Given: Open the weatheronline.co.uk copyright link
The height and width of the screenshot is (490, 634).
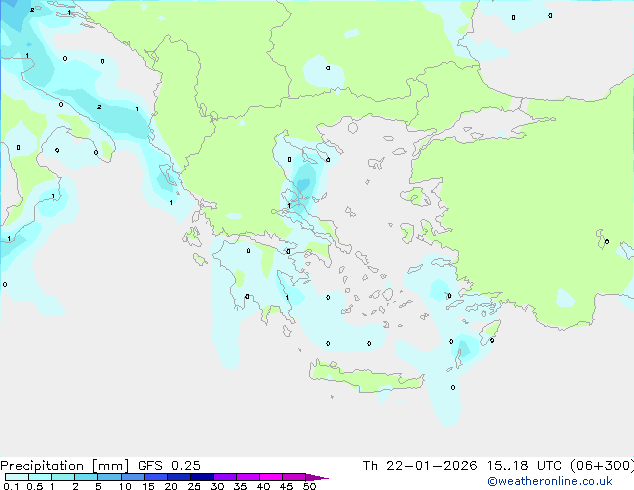Looking at the screenshot, I should pyautogui.click(x=550, y=481).
